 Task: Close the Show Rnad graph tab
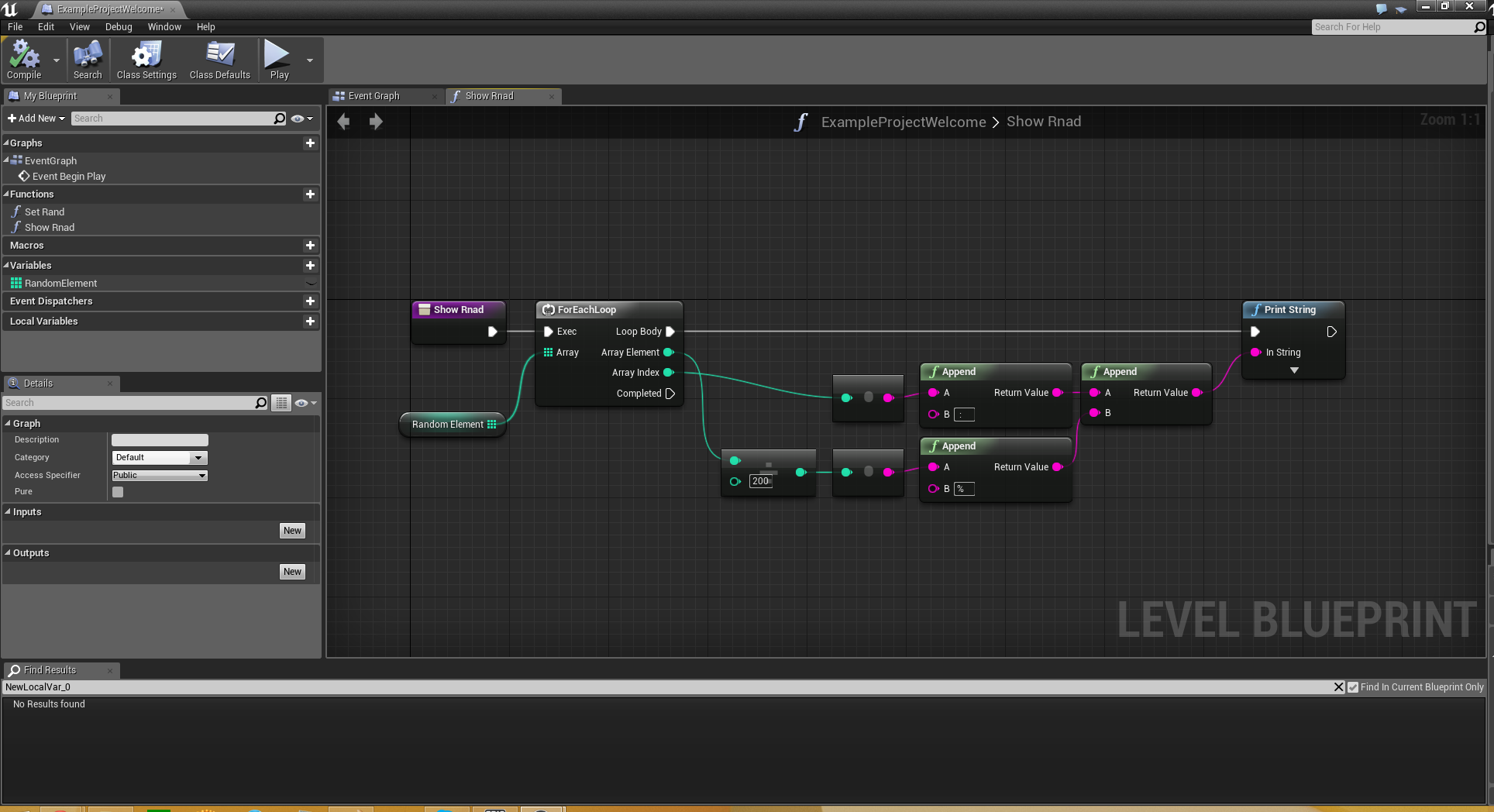point(552,96)
